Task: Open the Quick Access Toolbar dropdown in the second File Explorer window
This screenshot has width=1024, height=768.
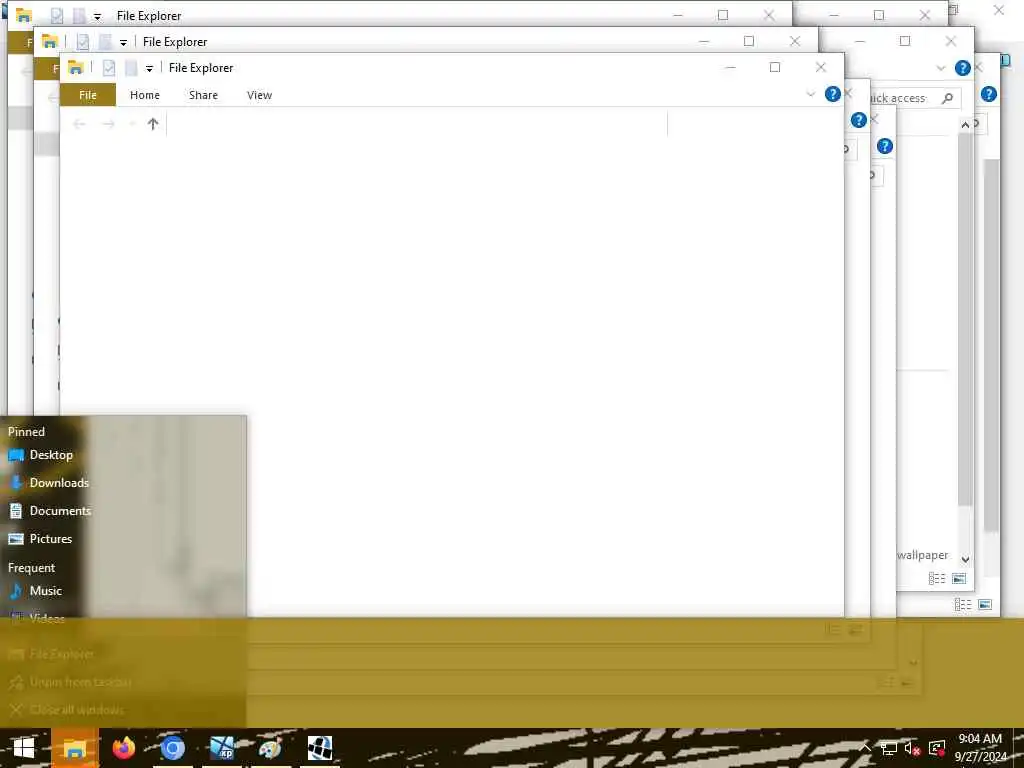Action: pos(123,42)
